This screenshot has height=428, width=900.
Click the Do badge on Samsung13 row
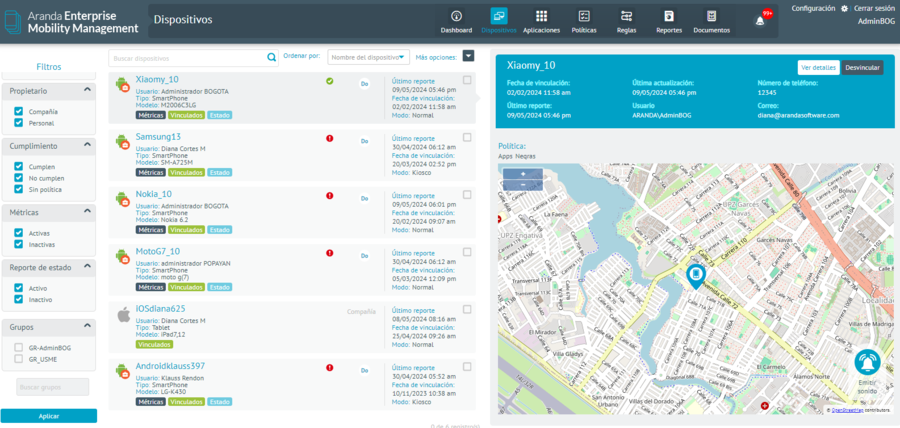(x=364, y=141)
